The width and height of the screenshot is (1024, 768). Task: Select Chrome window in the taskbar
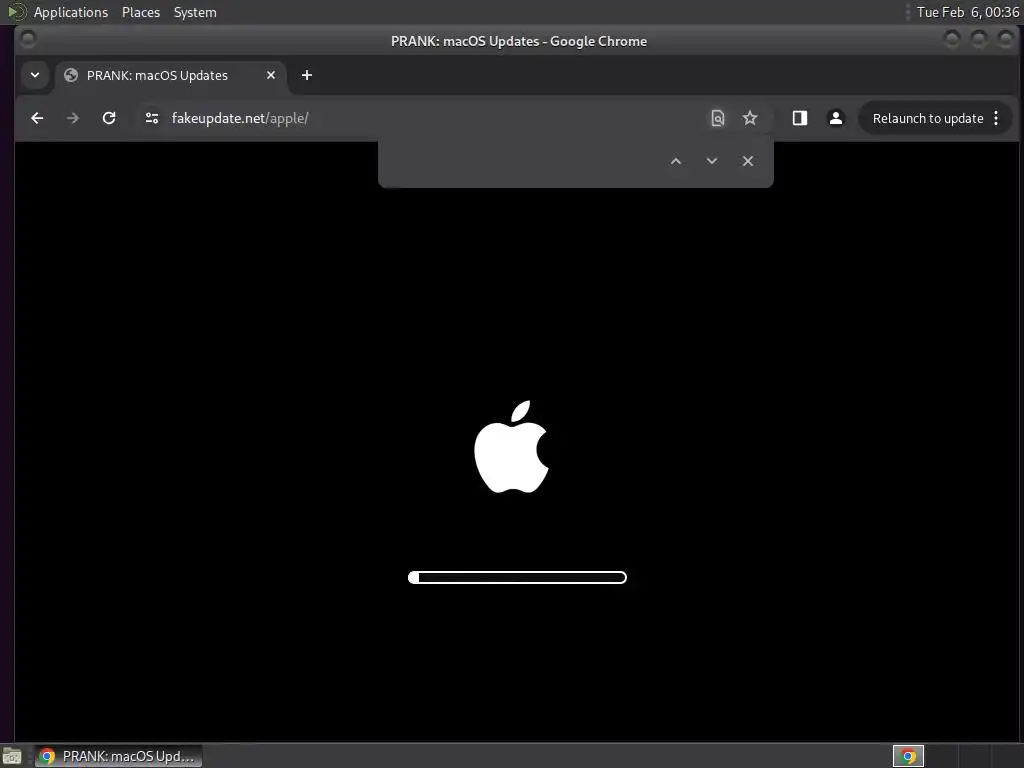[118, 756]
